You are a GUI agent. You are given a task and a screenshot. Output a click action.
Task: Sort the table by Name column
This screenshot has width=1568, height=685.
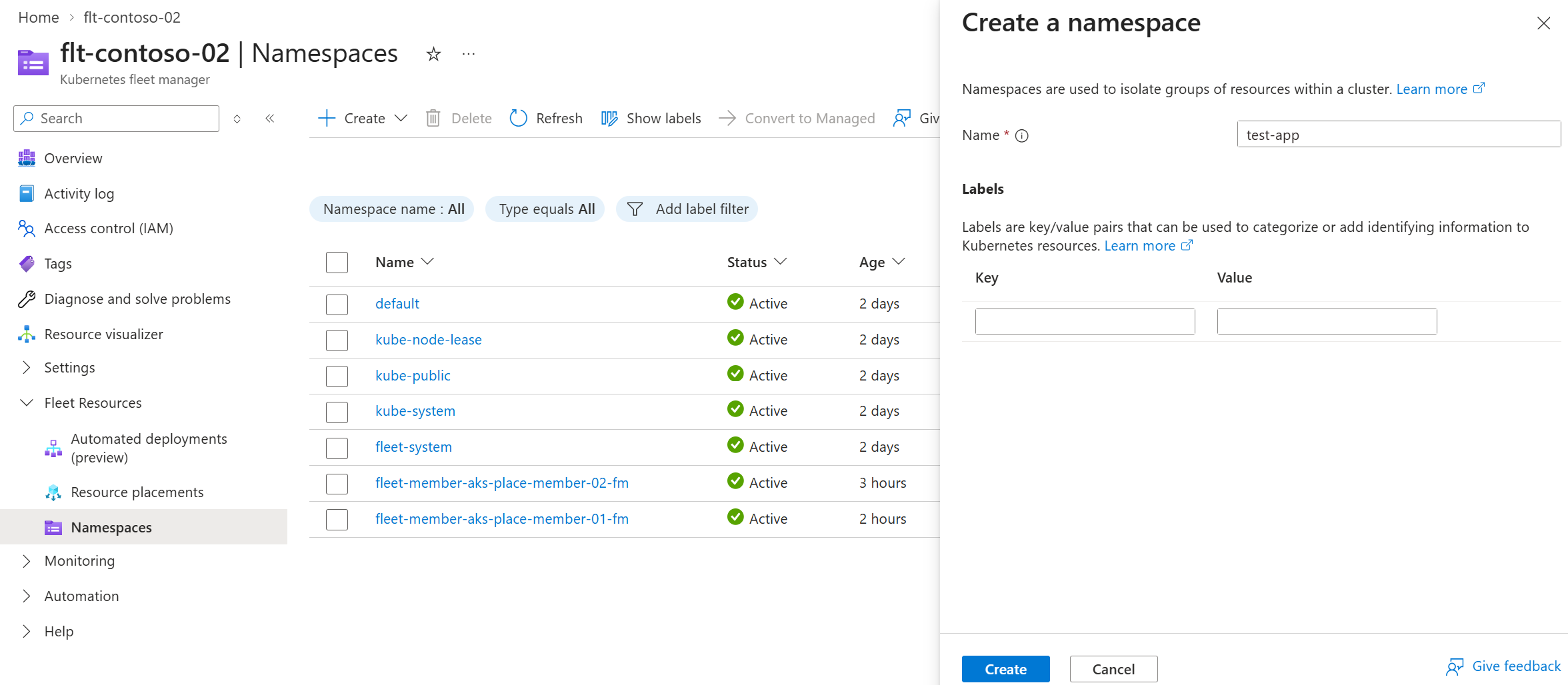(x=405, y=263)
